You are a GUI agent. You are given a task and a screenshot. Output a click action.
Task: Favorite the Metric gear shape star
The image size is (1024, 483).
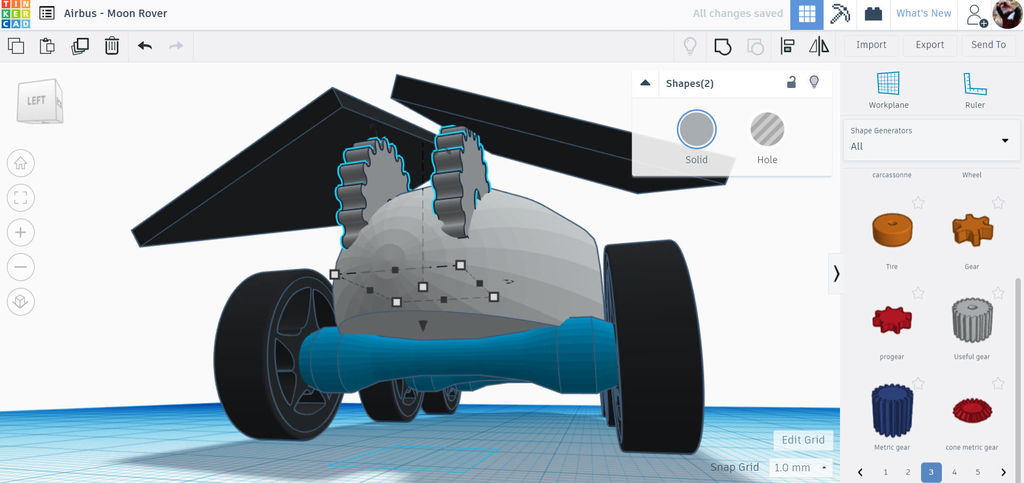tap(918, 382)
